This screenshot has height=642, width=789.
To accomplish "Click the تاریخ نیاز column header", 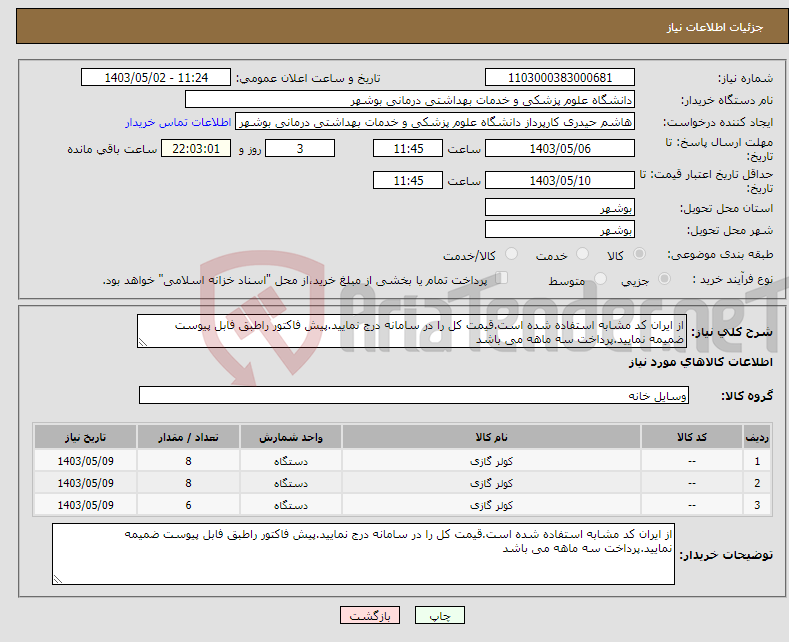I will 86,437.
